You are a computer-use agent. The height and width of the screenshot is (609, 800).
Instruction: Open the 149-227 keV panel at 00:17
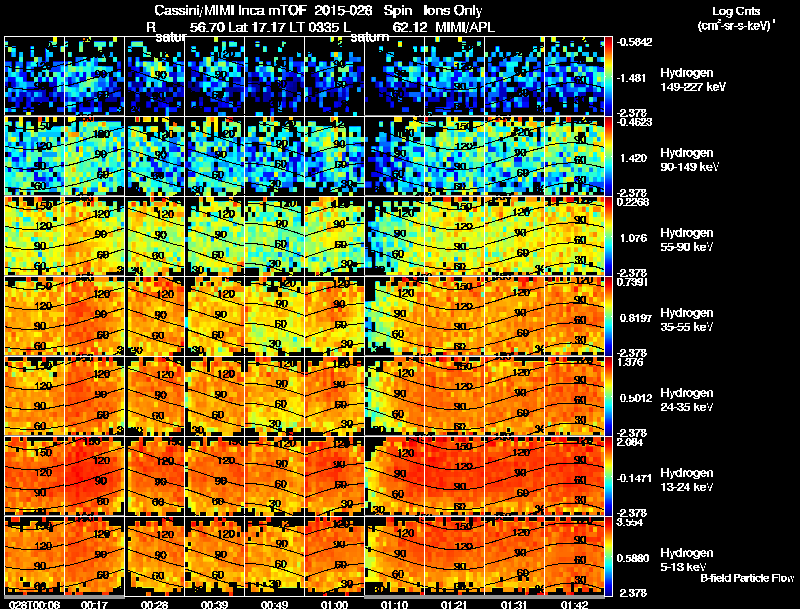94,76
